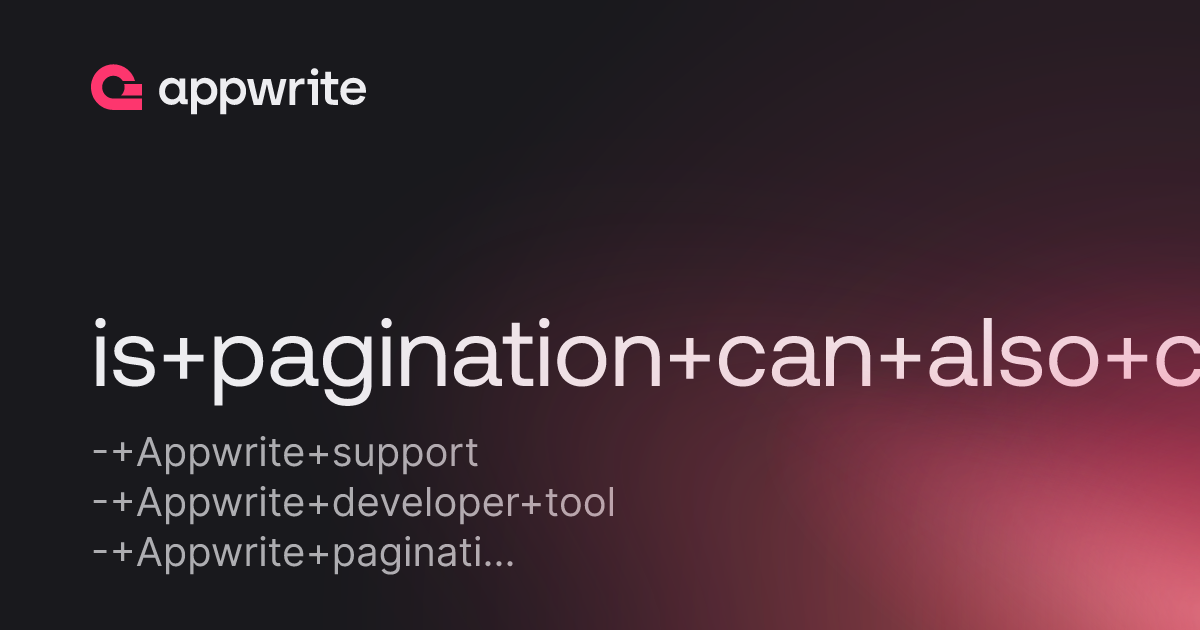Select the "-+Appwrite+support" line
The image size is (1200, 630).
pyautogui.click(x=285, y=454)
